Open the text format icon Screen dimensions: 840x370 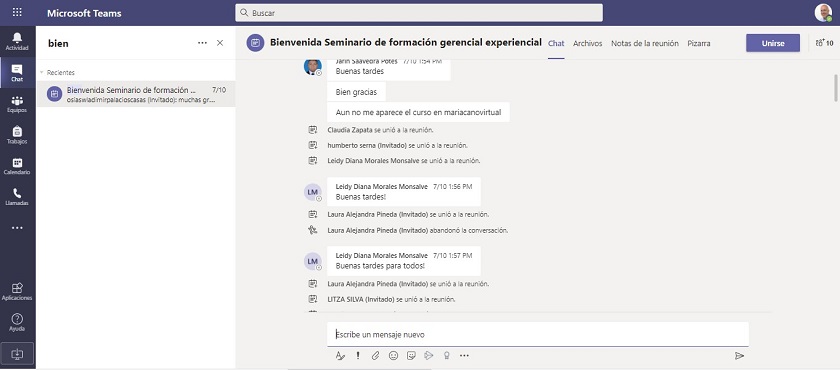coord(340,356)
